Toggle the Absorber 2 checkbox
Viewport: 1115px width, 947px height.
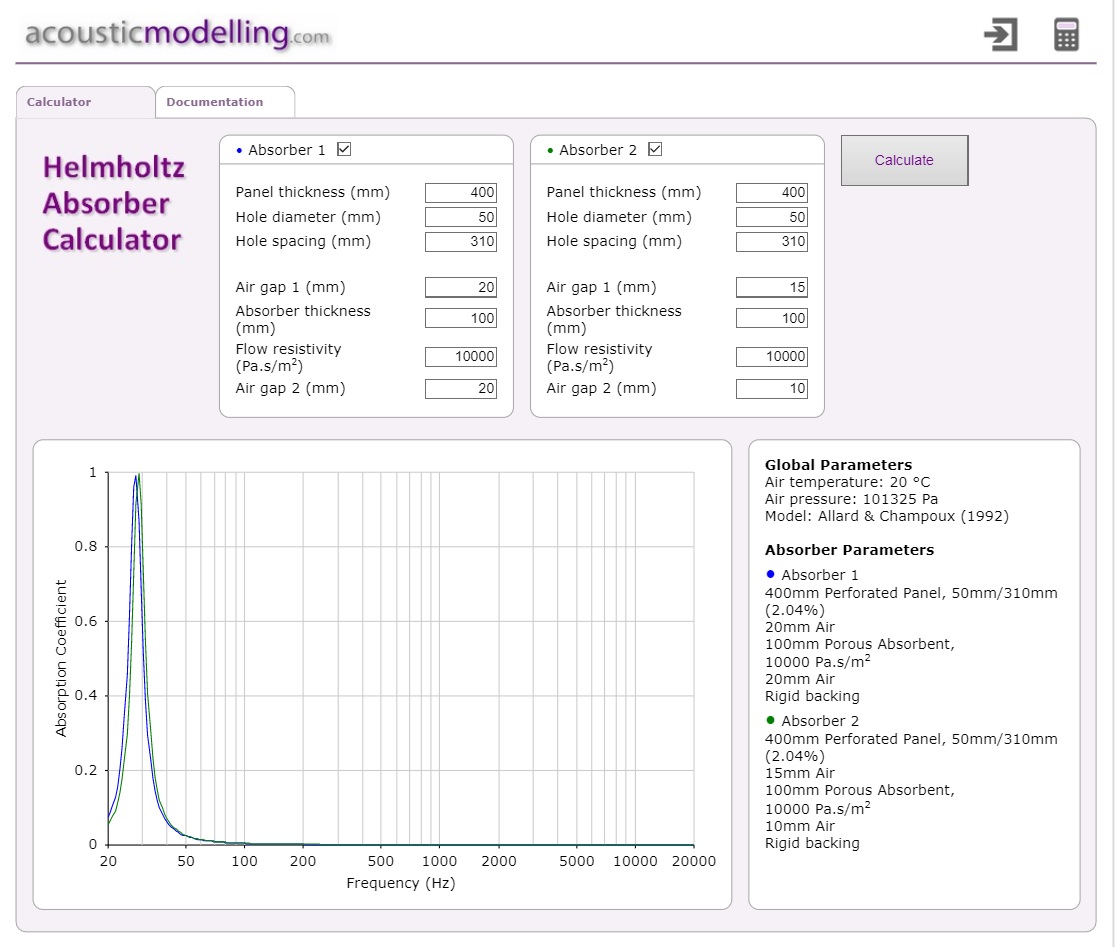pyautogui.click(x=655, y=150)
